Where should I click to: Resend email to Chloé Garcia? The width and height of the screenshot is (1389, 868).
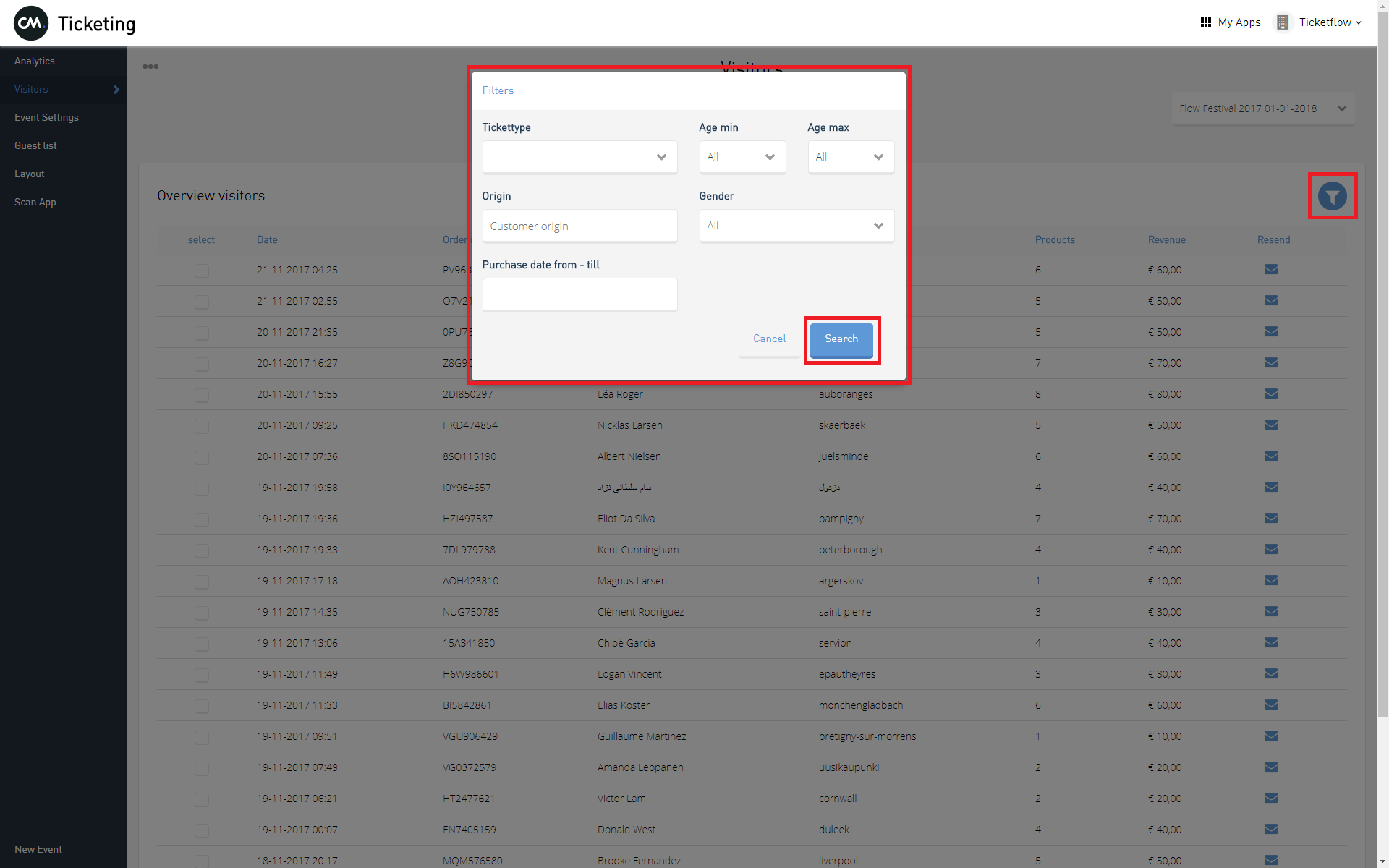(1271, 642)
